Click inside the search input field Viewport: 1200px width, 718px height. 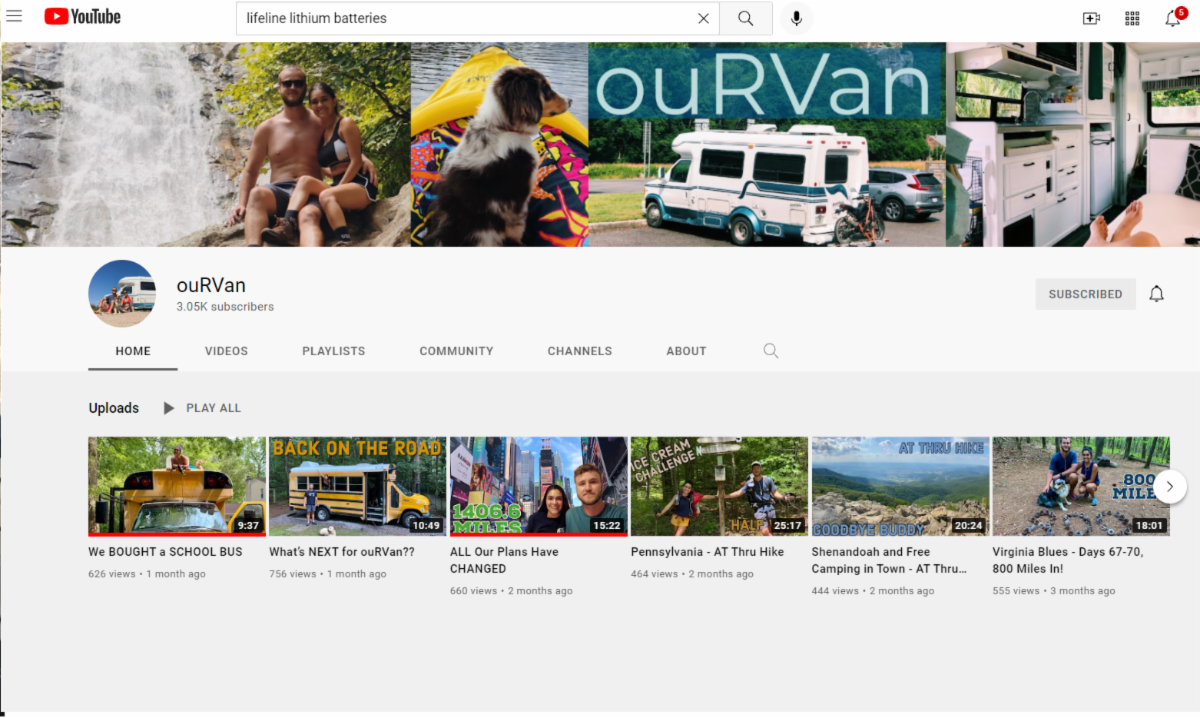tap(450, 18)
